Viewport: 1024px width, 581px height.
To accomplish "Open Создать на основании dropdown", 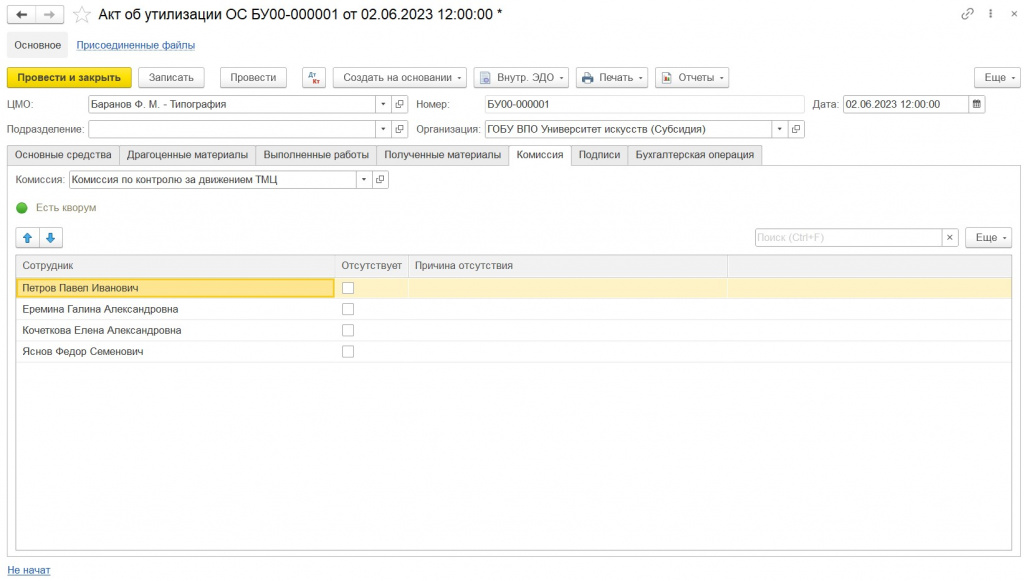I will [x=400, y=78].
